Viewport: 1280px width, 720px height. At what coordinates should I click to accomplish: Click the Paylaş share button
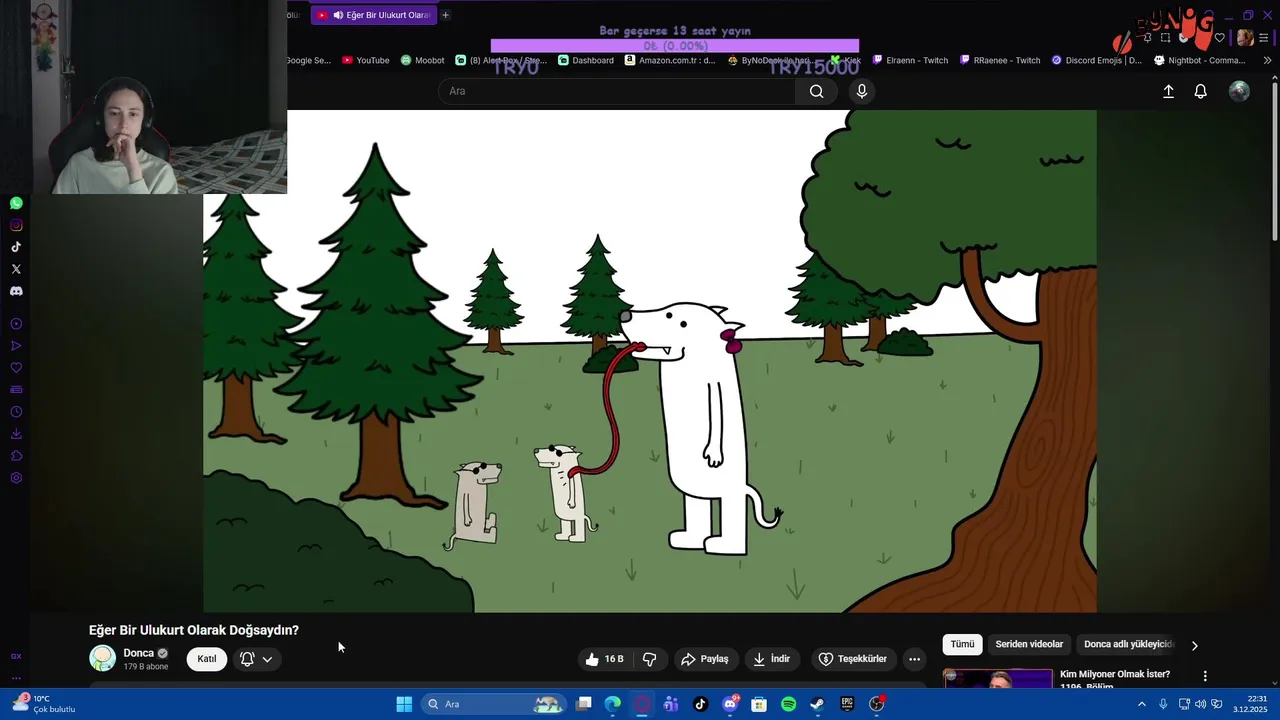pos(705,659)
